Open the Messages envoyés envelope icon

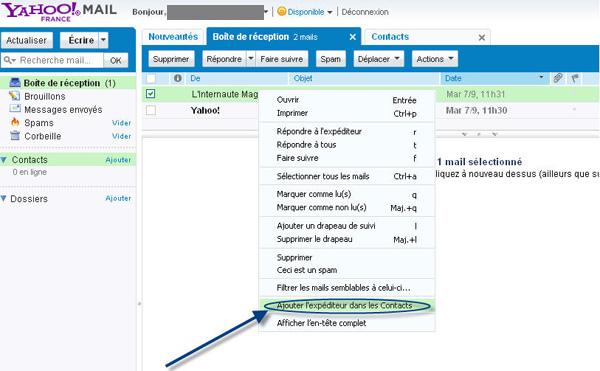click(x=15, y=109)
